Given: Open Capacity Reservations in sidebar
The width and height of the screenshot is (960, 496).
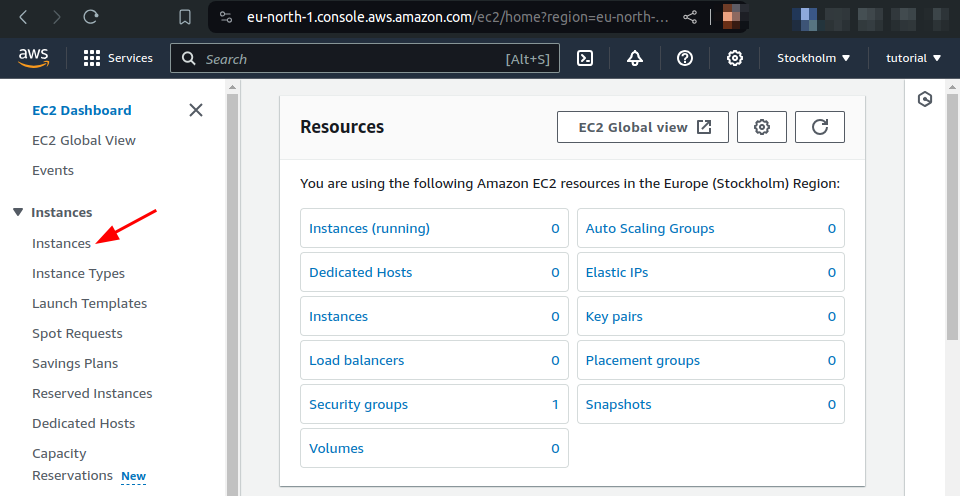Looking at the screenshot, I should coord(72,464).
